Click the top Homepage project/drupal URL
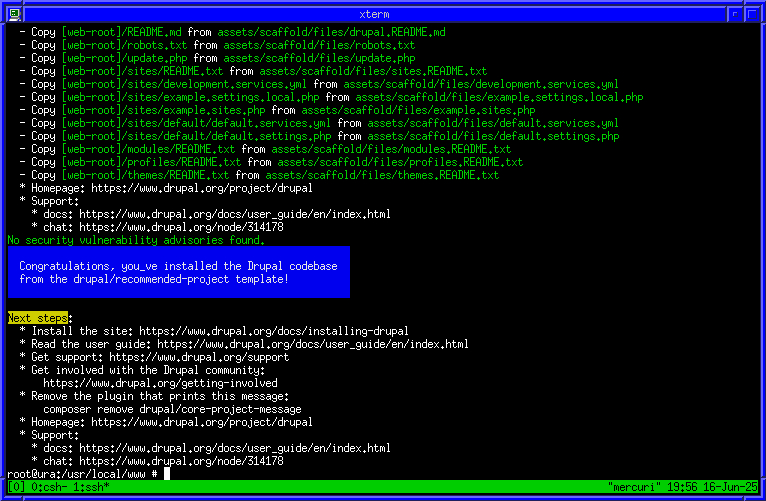Image resolution: width=766 pixels, height=501 pixels. 202,188
